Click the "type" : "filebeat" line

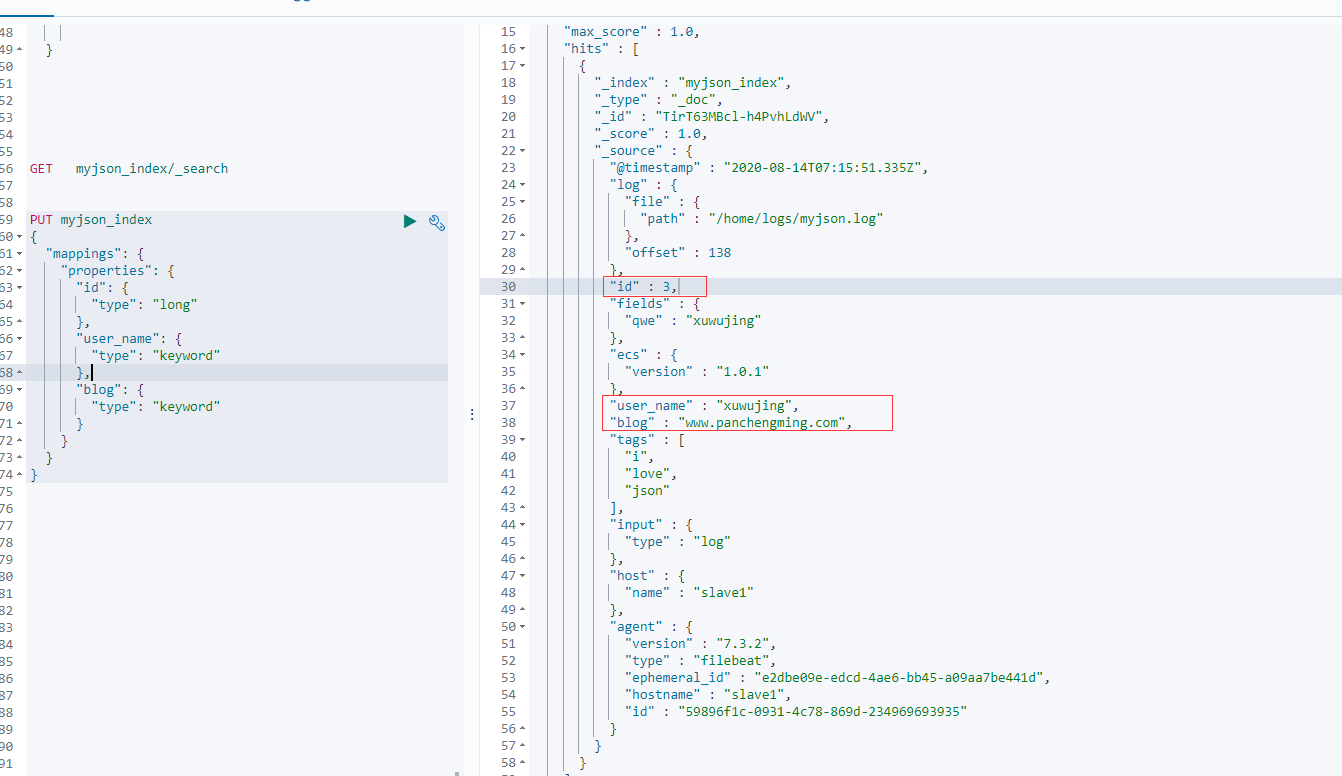700,661
